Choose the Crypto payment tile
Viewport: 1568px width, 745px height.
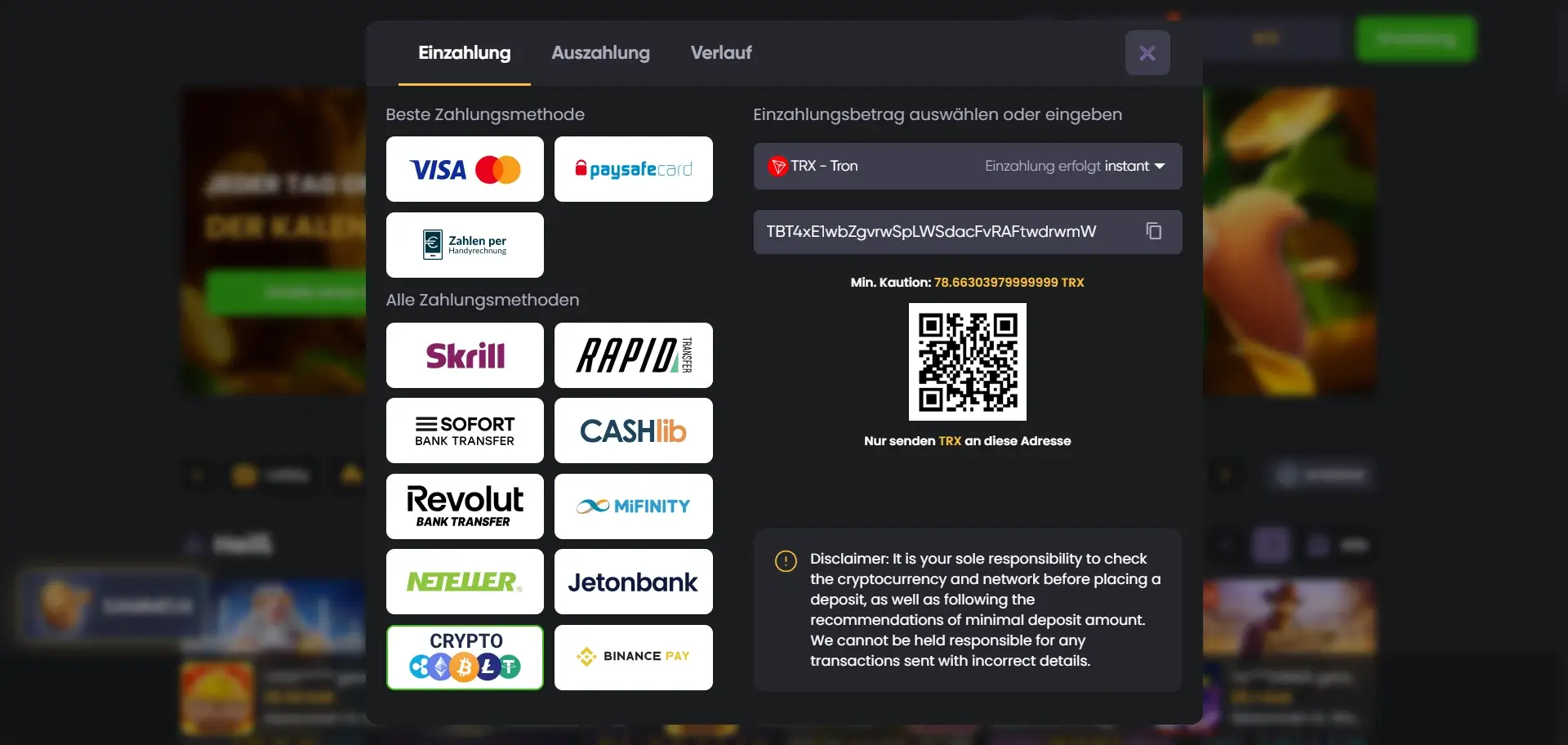[465, 658]
